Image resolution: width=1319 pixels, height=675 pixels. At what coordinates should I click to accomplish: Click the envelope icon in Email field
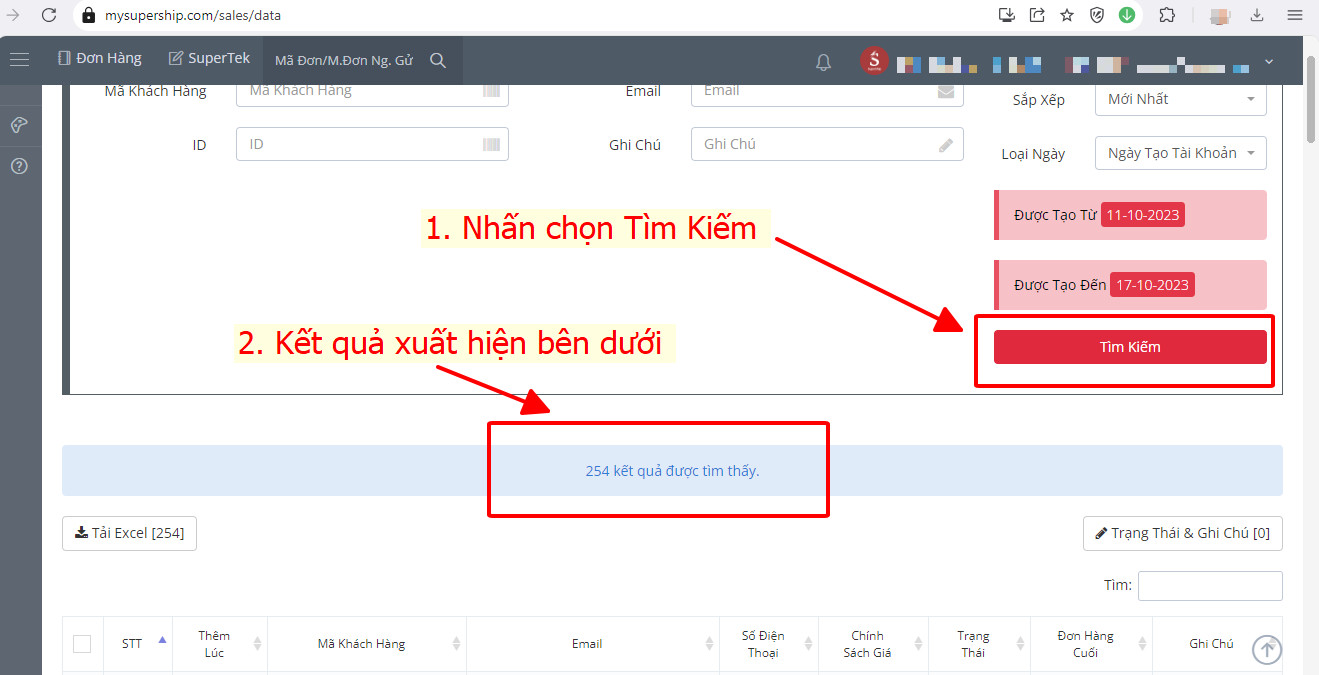pyautogui.click(x=946, y=91)
